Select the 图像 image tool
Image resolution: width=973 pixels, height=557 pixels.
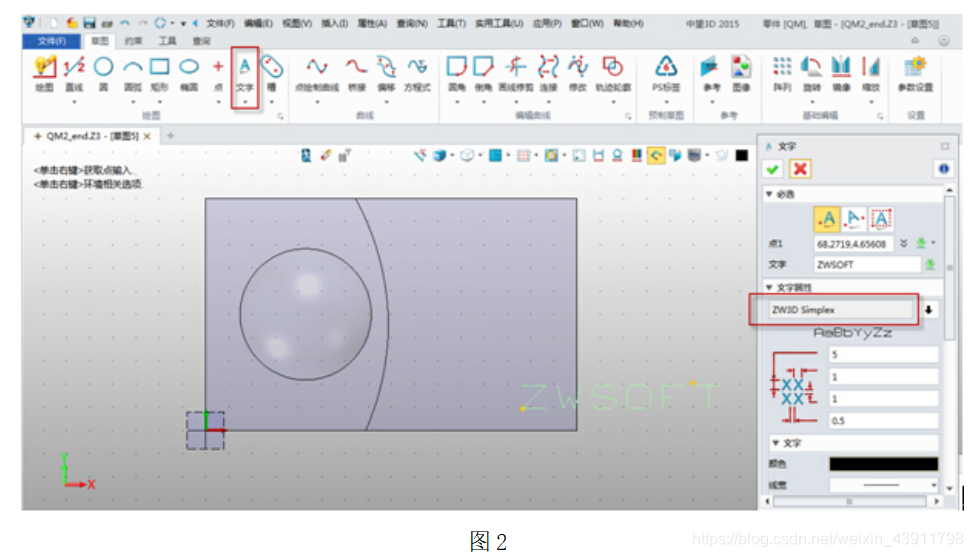(x=741, y=73)
